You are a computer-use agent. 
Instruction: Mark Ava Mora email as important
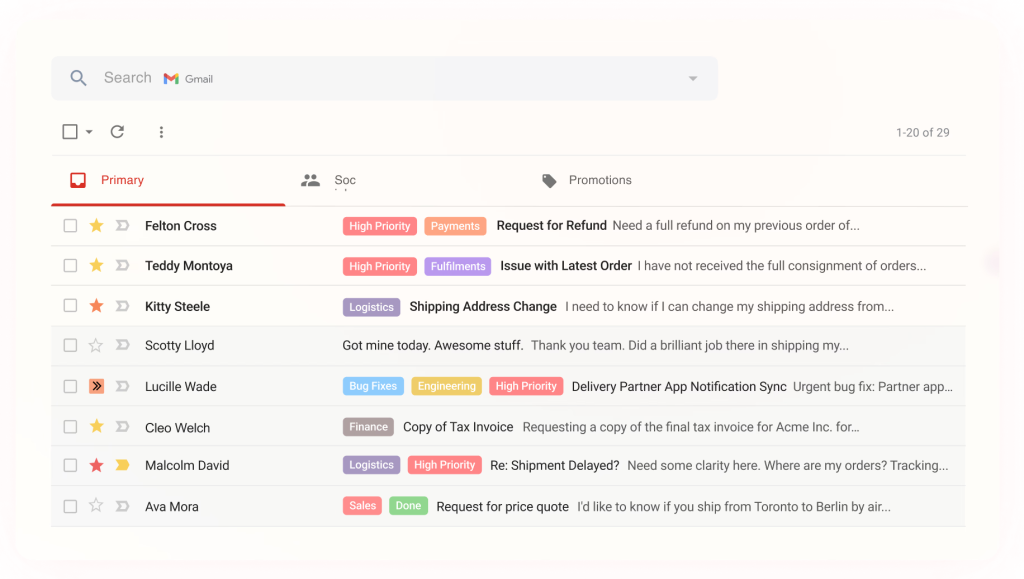pos(122,506)
